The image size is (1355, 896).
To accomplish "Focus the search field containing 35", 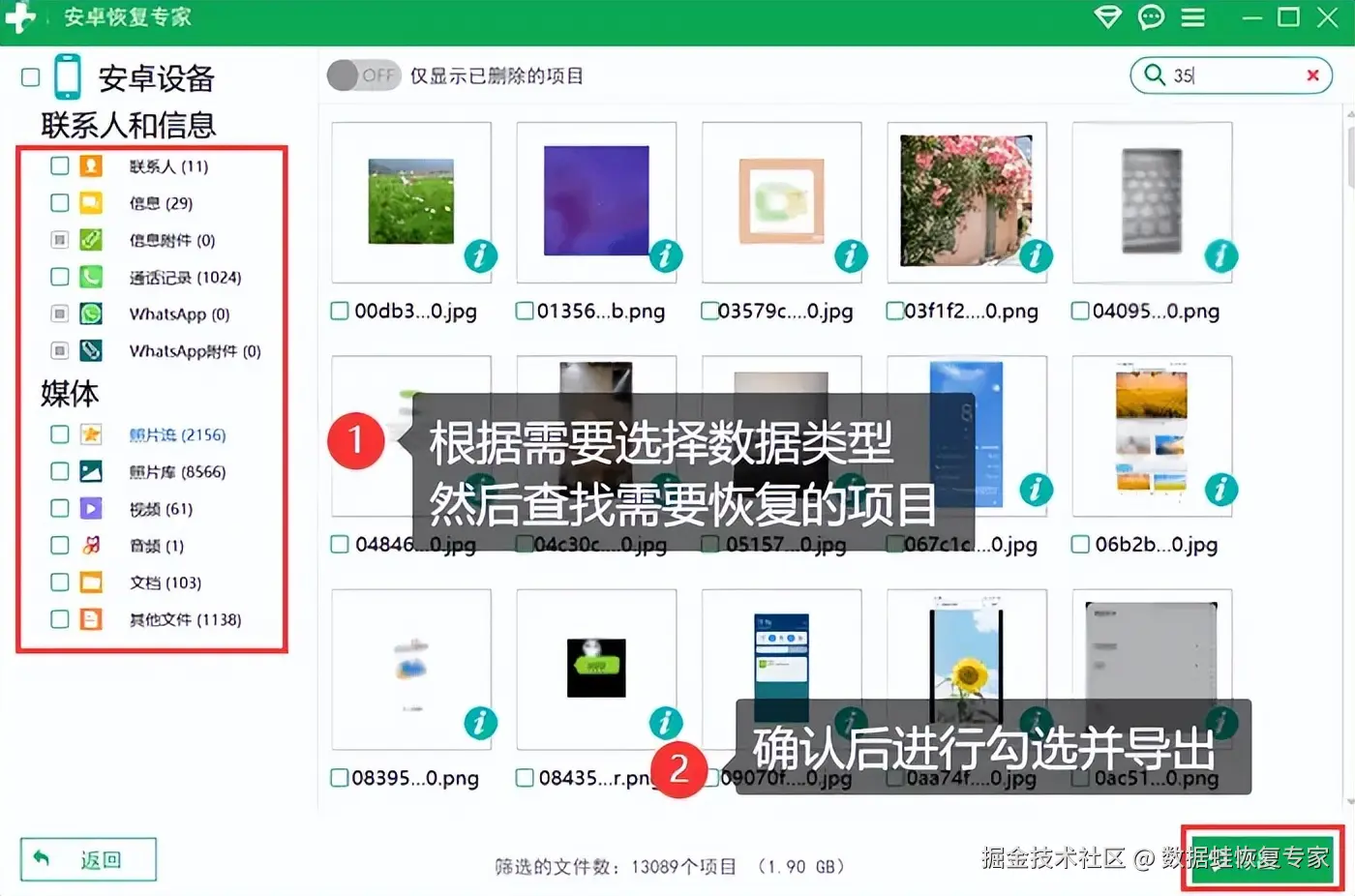I will (x=1231, y=75).
